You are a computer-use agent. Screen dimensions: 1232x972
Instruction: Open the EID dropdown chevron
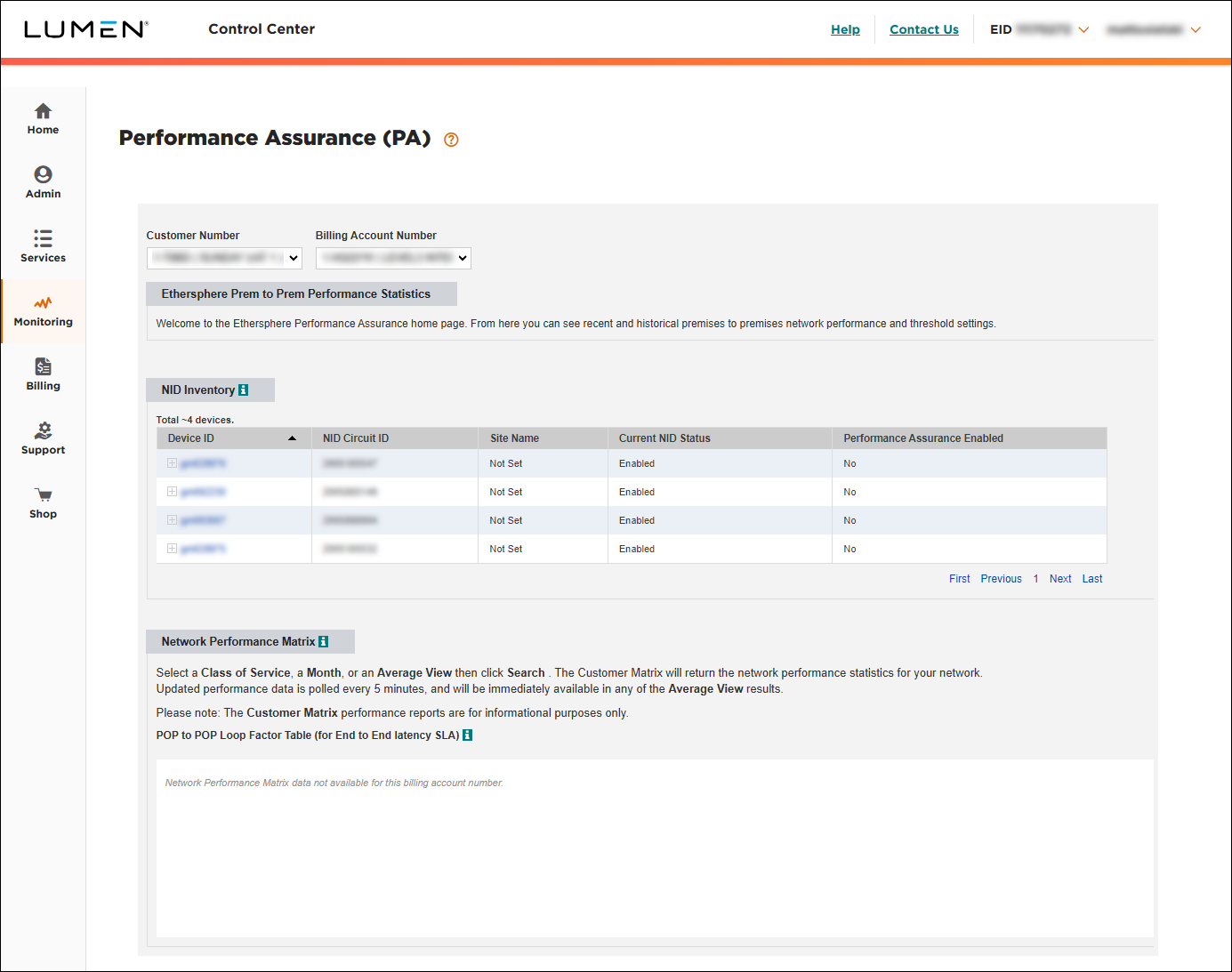click(1083, 29)
